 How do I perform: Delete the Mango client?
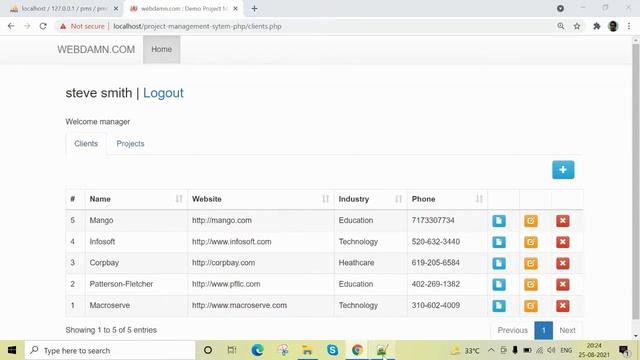(x=562, y=221)
